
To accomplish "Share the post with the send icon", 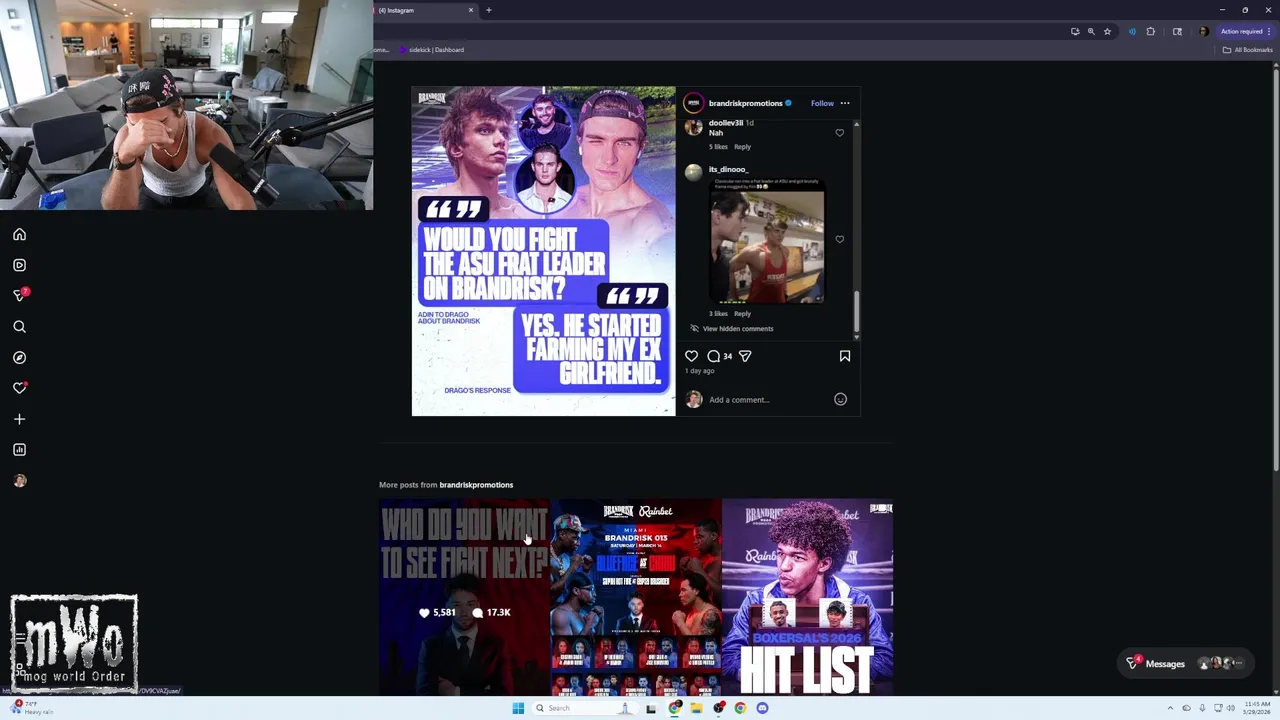I will coord(745,356).
